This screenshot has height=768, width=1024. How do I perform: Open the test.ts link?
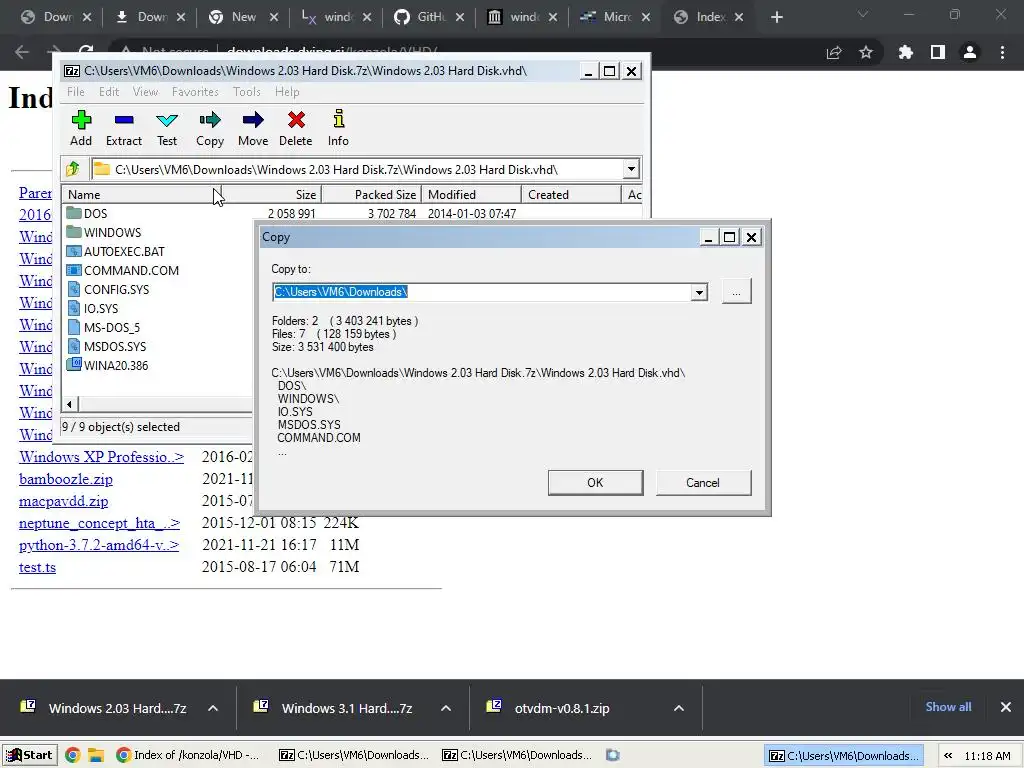click(37, 567)
